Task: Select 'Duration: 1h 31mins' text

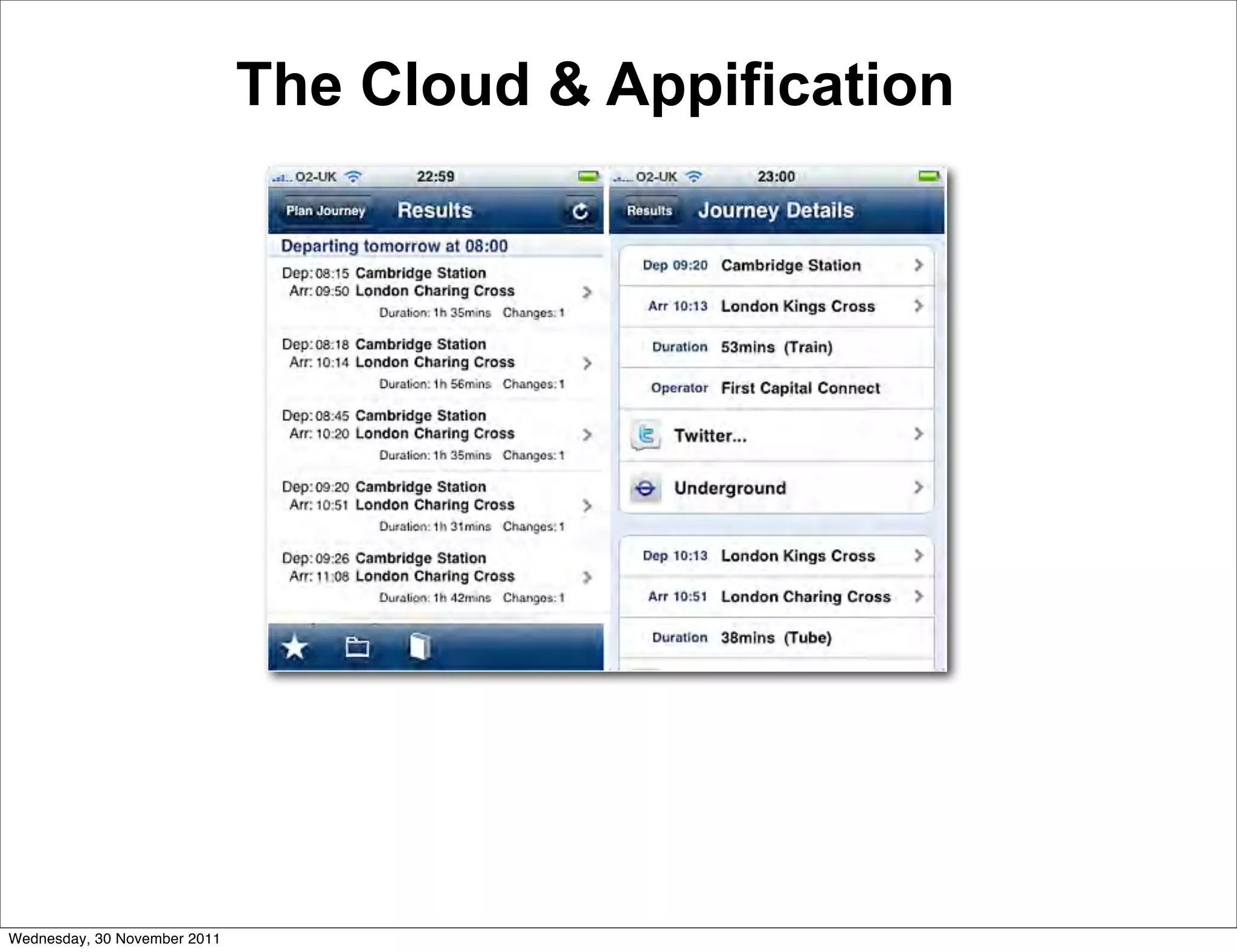Action: click(x=435, y=527)
